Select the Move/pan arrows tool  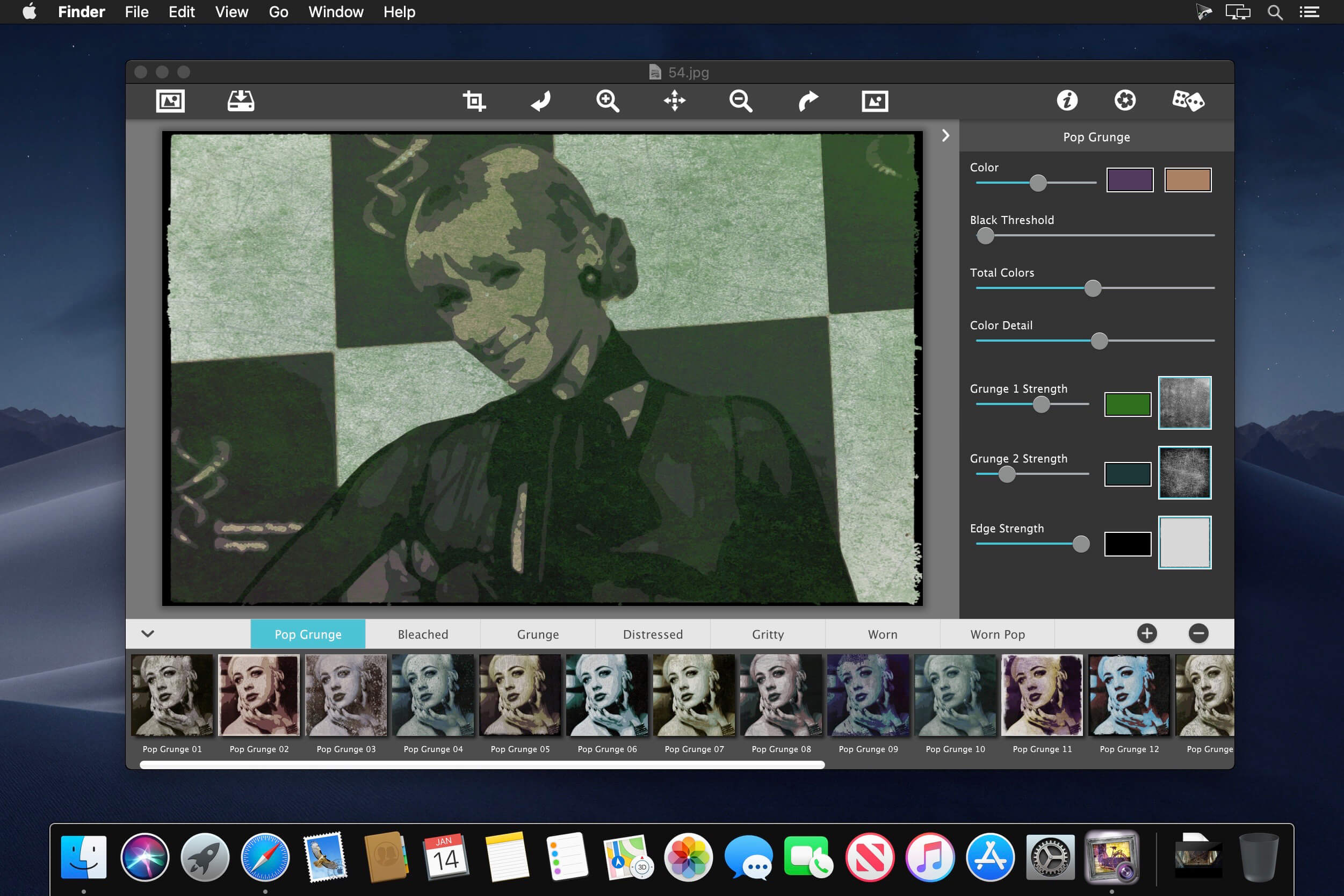[x=674, y=101]
